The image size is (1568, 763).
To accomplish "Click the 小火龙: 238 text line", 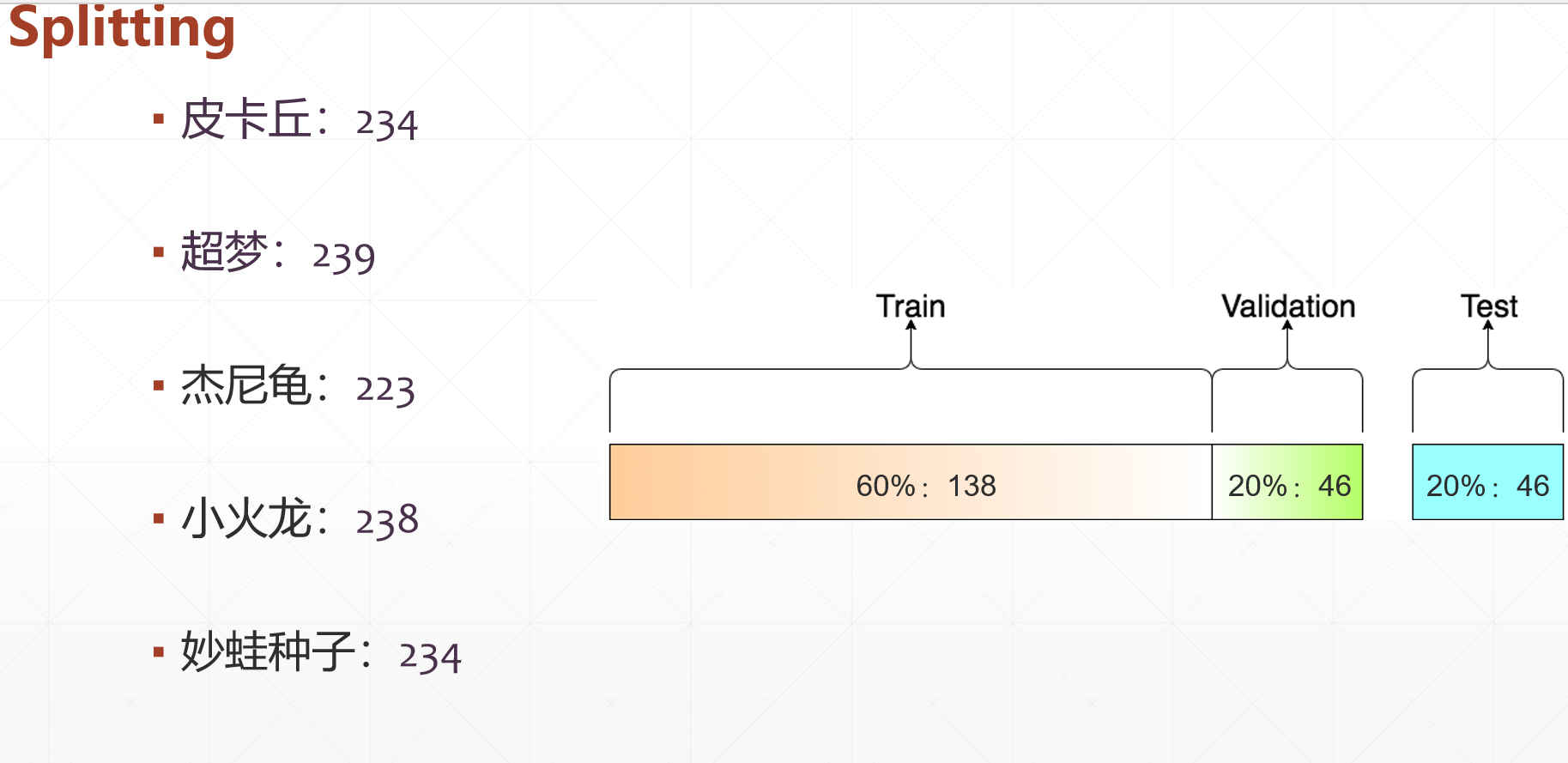I will point(300,519).
